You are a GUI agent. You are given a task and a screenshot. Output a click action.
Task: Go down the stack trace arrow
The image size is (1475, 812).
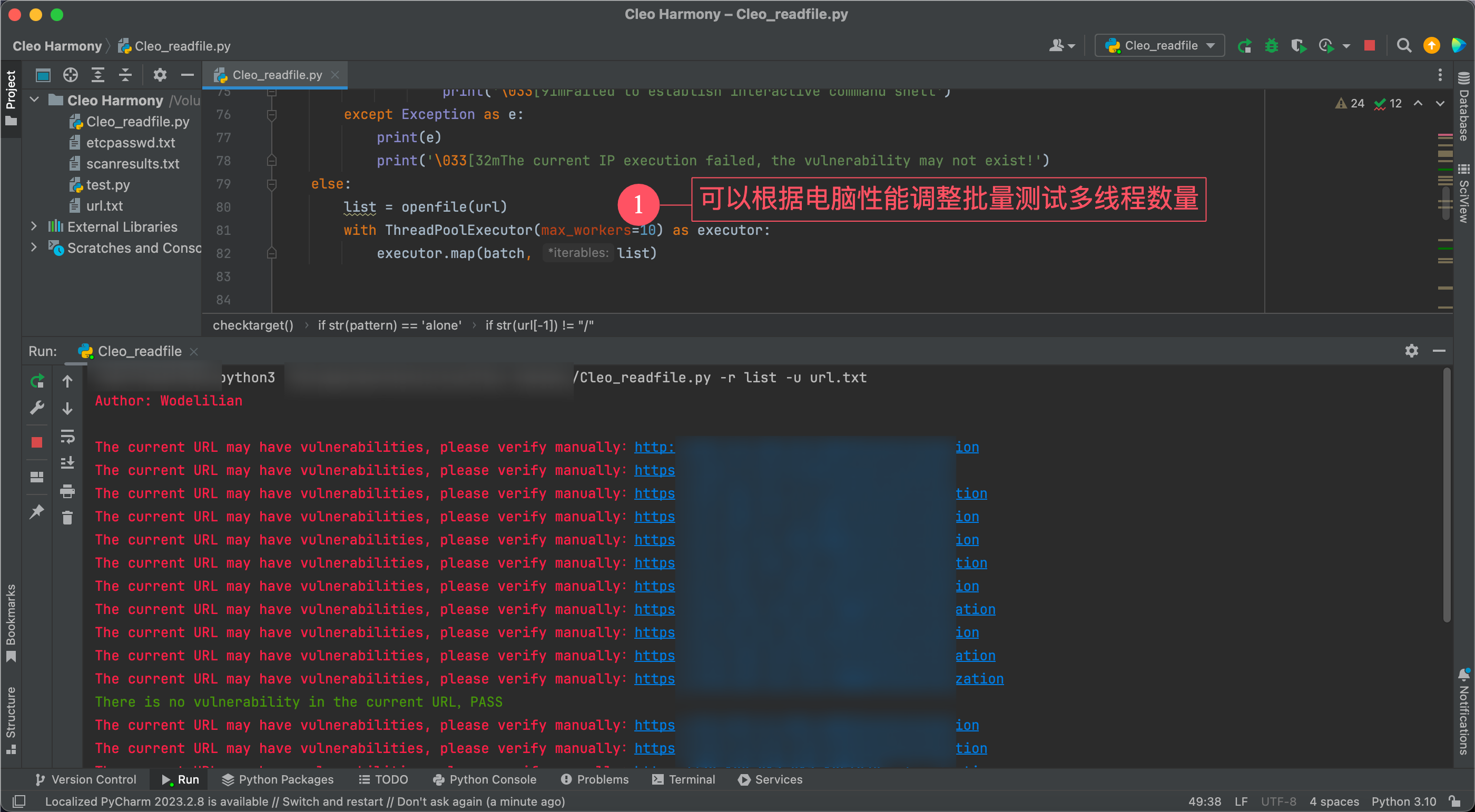[67, 408]
